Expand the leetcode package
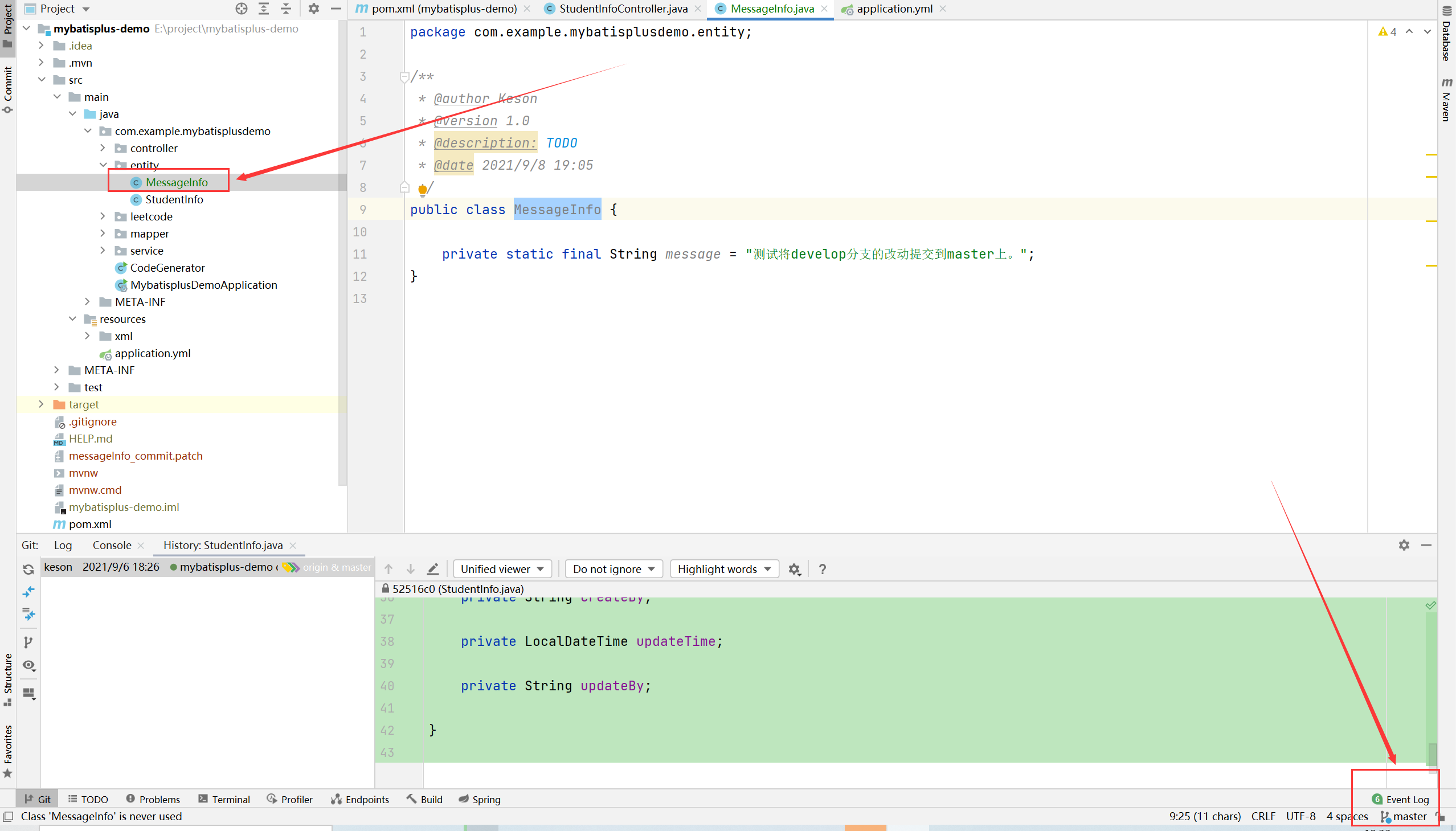 tap(103, 216)
